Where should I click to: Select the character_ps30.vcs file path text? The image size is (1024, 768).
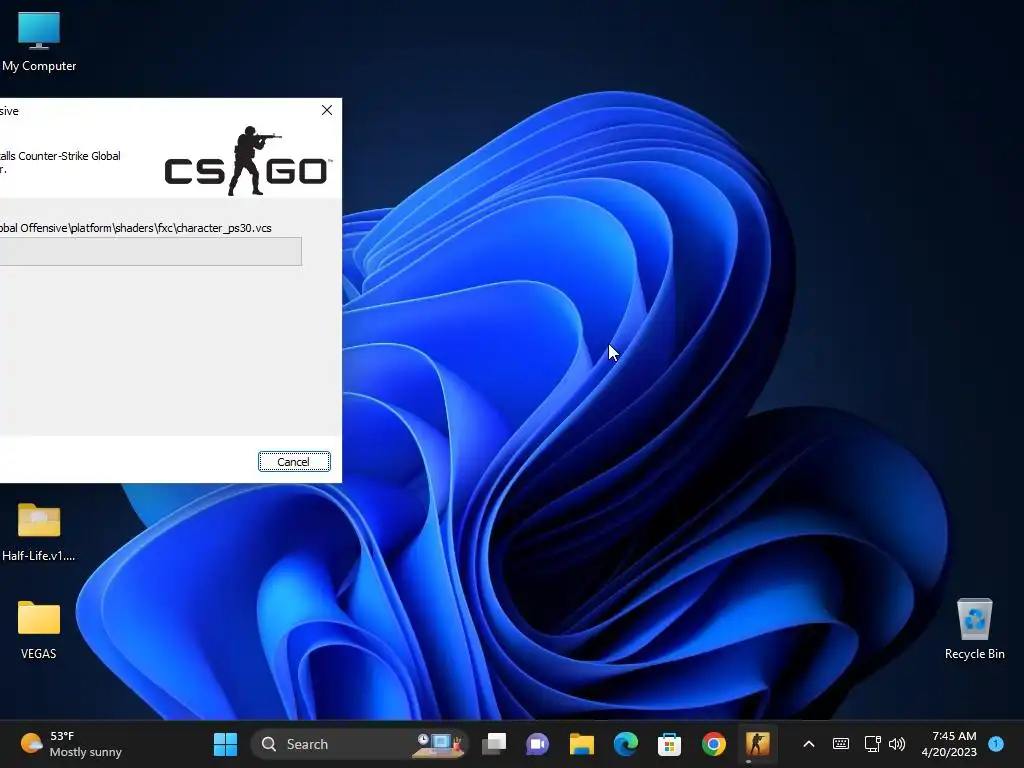[136, 228]
